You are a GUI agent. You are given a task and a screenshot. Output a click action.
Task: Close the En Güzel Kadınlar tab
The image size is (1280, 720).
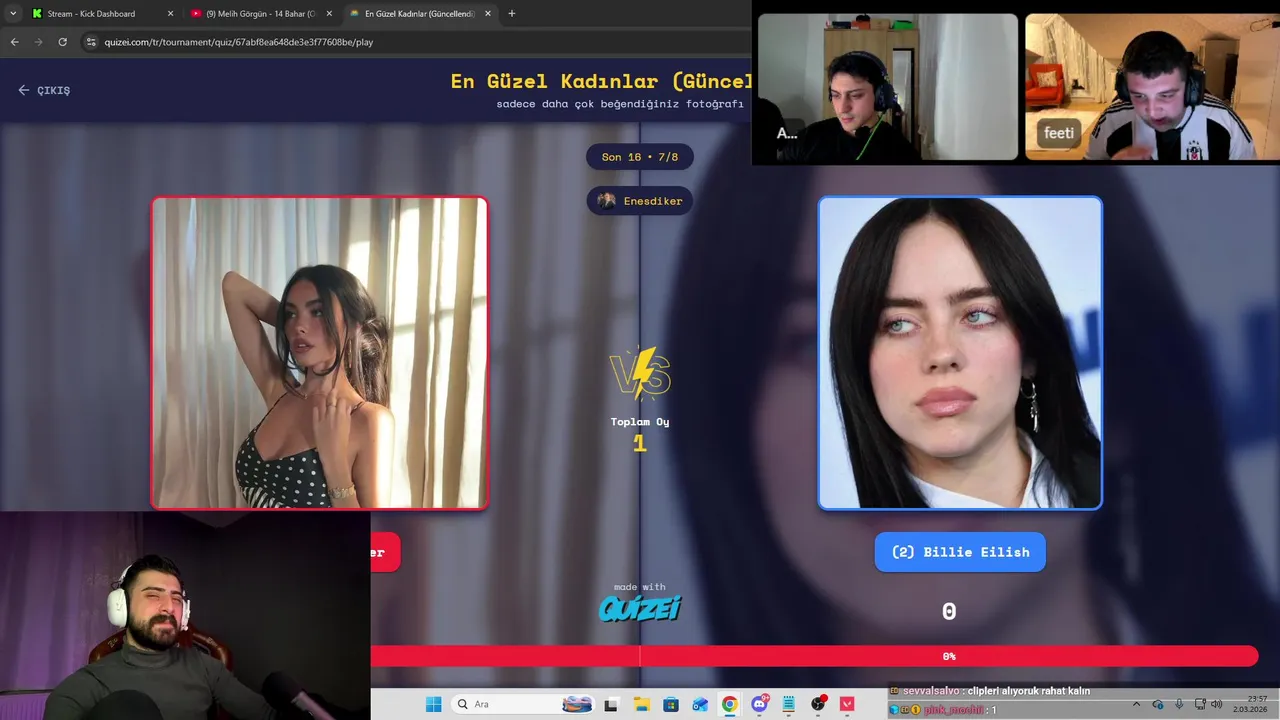coord(487,14)
